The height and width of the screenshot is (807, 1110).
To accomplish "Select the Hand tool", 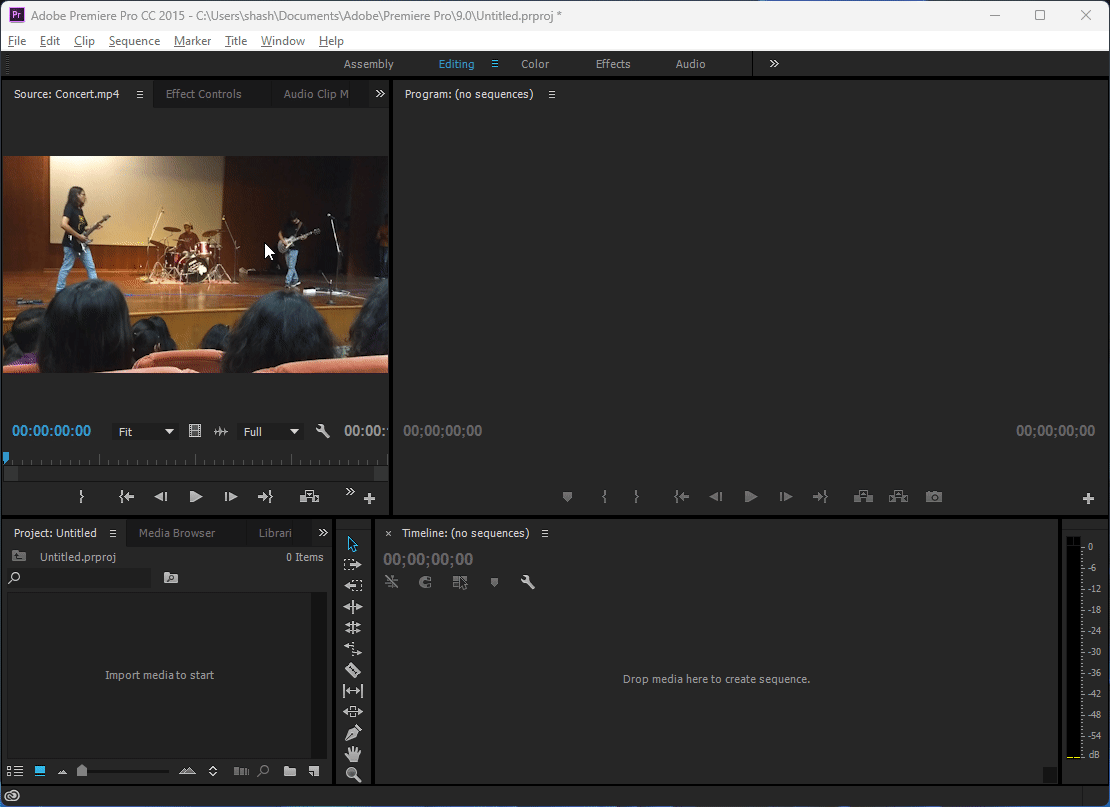I will coord(353,754).
